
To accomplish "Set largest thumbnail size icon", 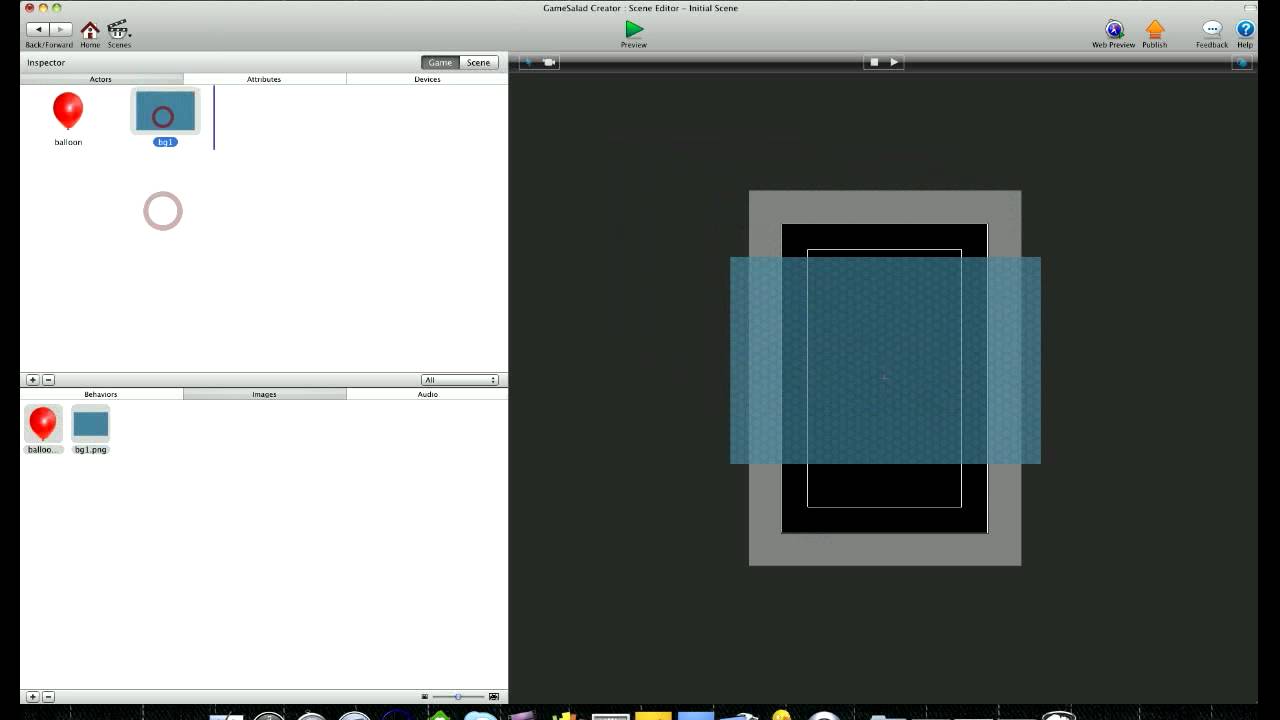I will click(x=494, y=697).
